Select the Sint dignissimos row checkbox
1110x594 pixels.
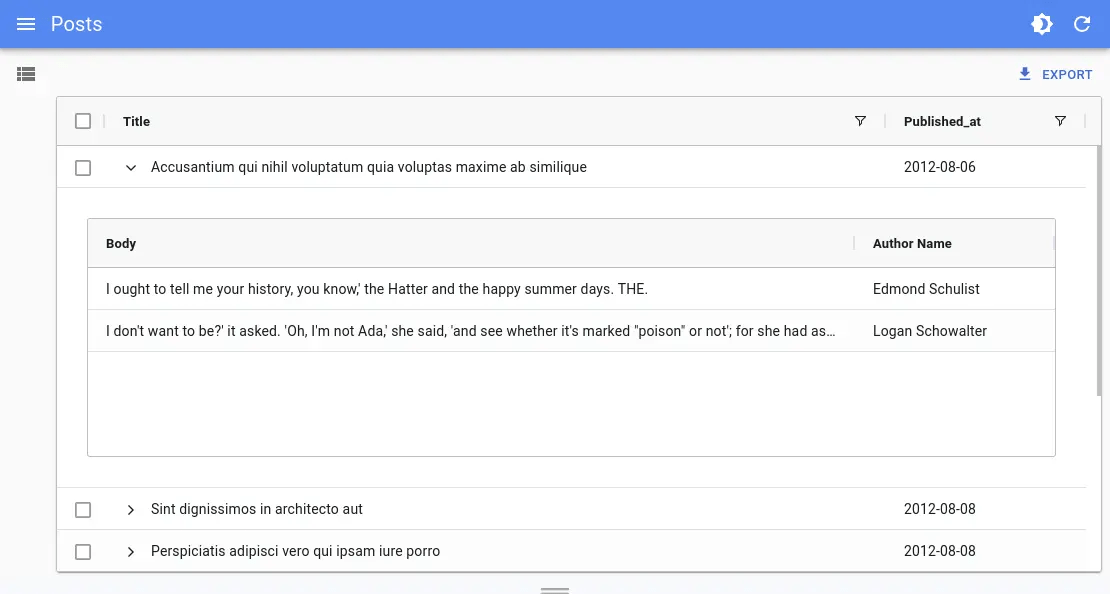83,510
